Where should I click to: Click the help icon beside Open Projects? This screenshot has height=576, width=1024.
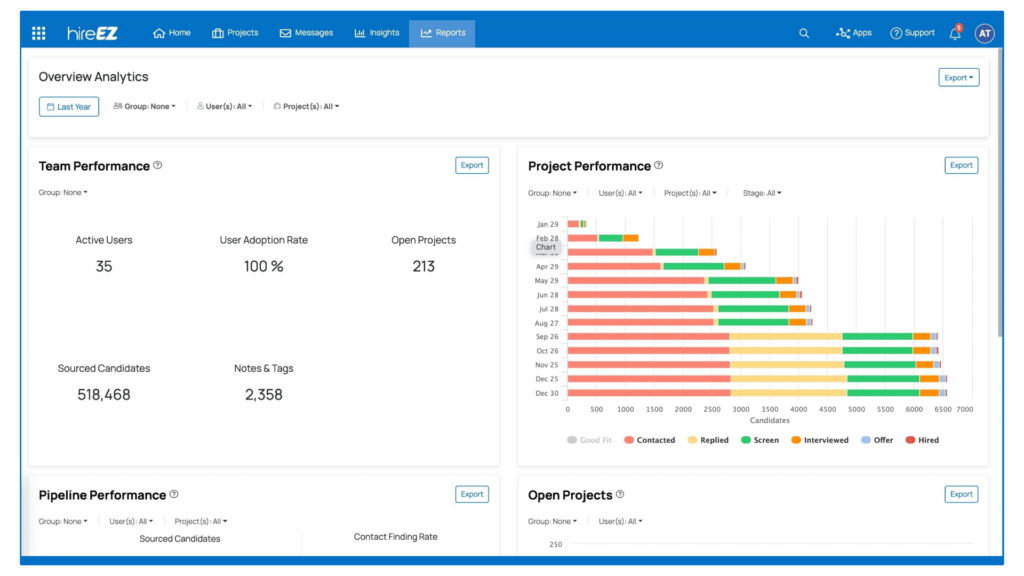(x=620, y=494)
